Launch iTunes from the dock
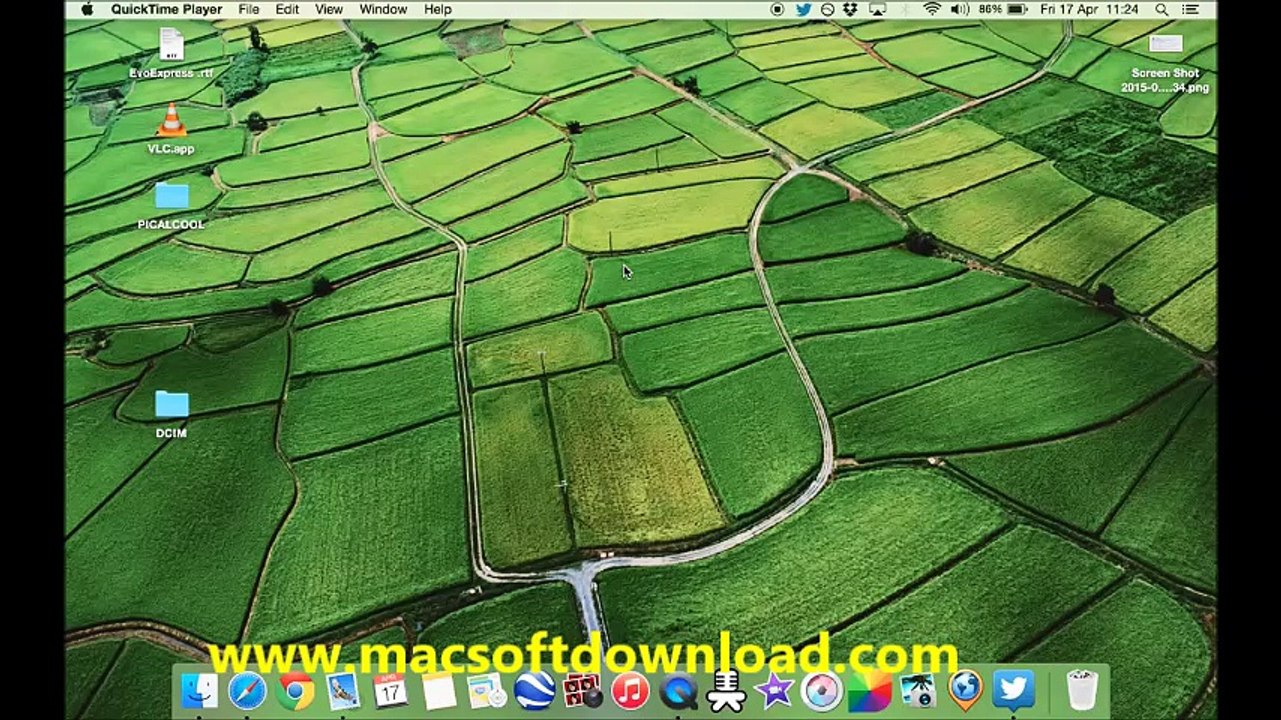1281x720 pixels. click(630, 690)
